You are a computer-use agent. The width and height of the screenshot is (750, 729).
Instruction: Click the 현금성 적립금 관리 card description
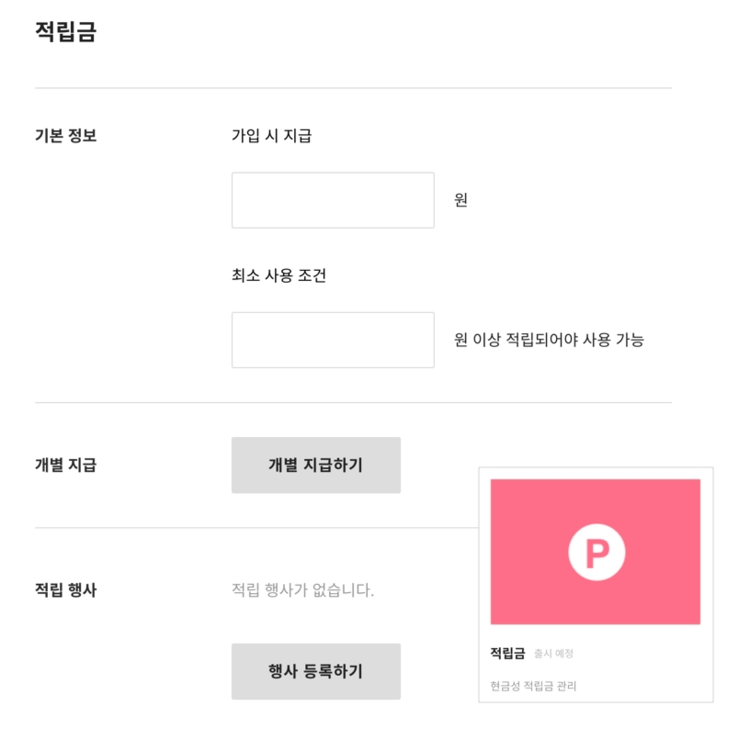pos(533,686)
